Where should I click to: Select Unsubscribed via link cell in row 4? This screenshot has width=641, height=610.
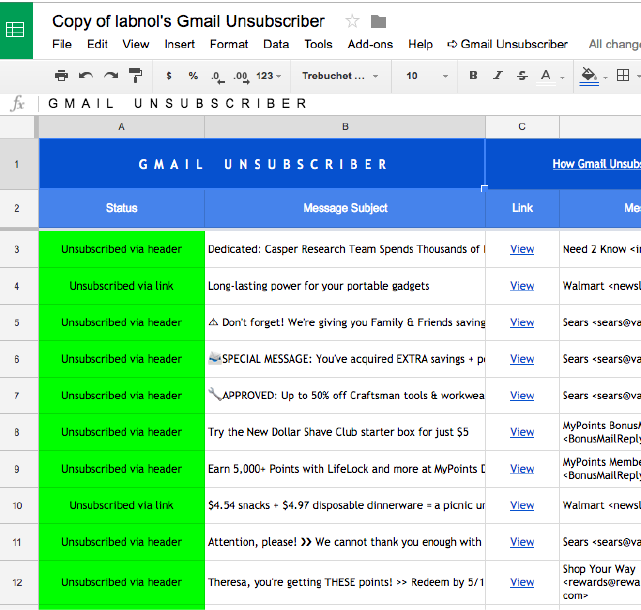pos(121,286)
